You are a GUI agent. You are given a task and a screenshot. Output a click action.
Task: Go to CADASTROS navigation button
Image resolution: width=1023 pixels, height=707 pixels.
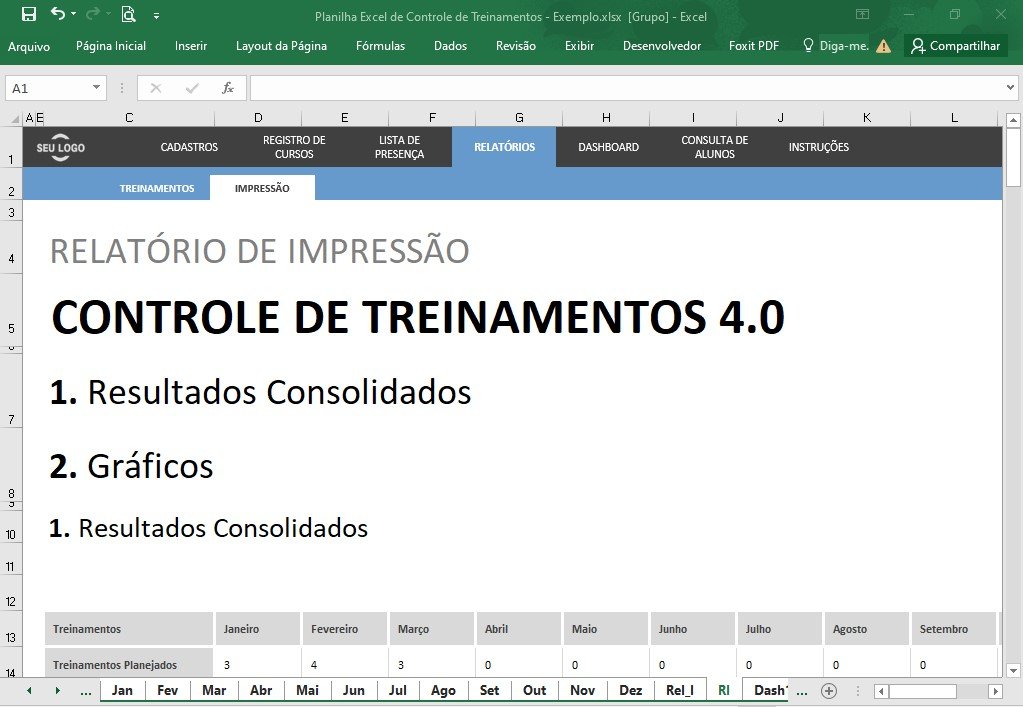point(189,147)
